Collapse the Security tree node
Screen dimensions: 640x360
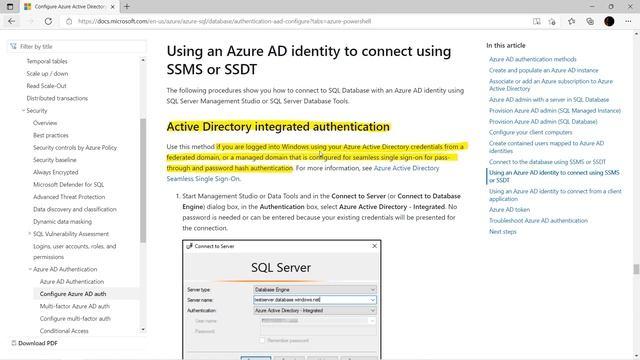(x=23, y=111)
